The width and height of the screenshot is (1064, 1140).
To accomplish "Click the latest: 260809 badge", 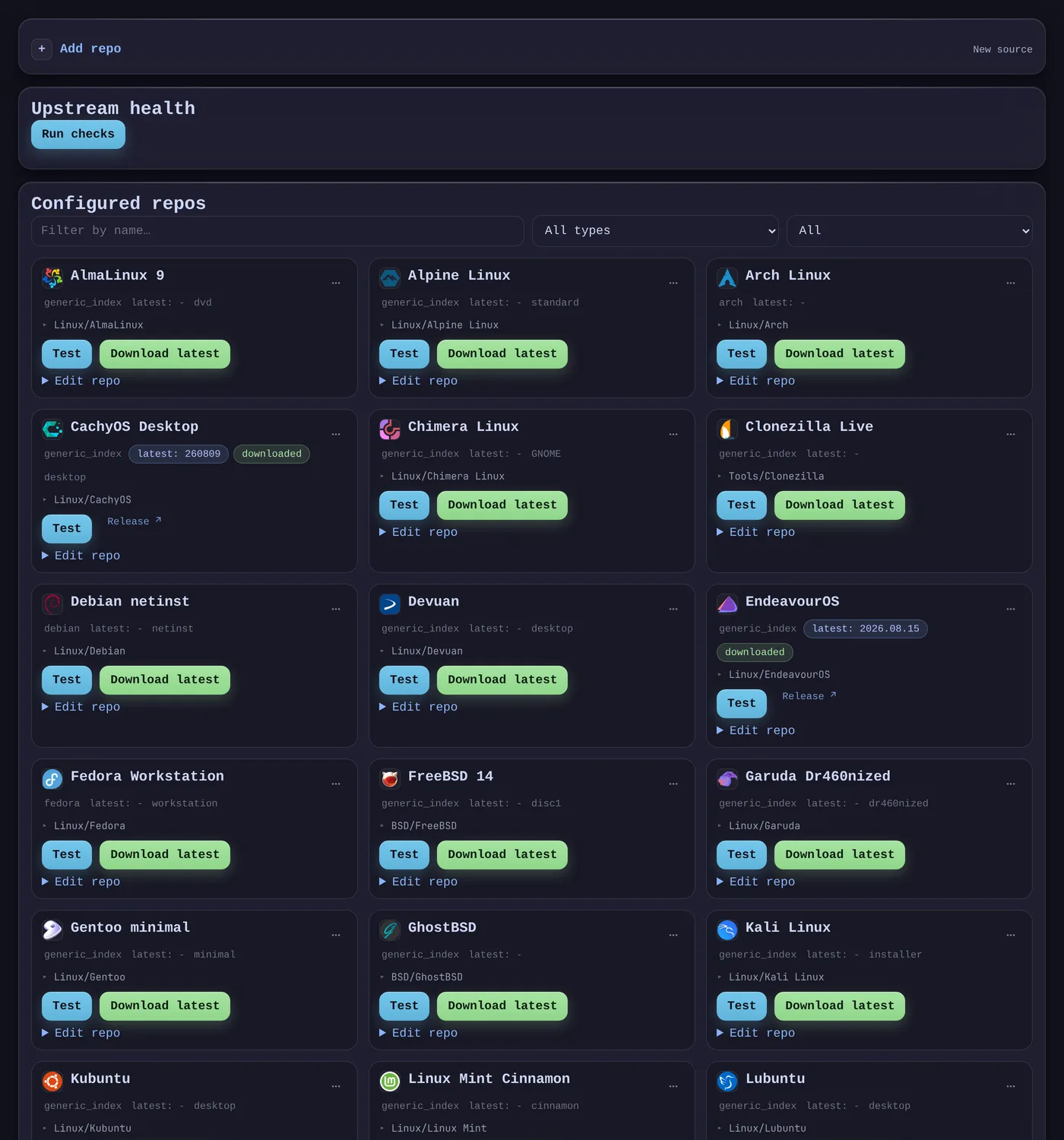I will [x=179, y=454].
